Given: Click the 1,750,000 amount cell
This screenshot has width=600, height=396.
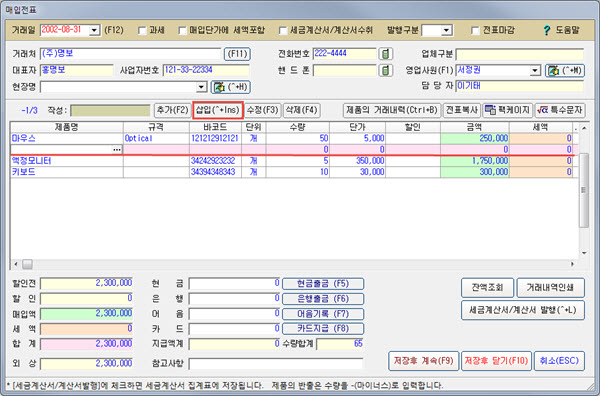Looking at the screenshot, I should (x=474, y=161).
